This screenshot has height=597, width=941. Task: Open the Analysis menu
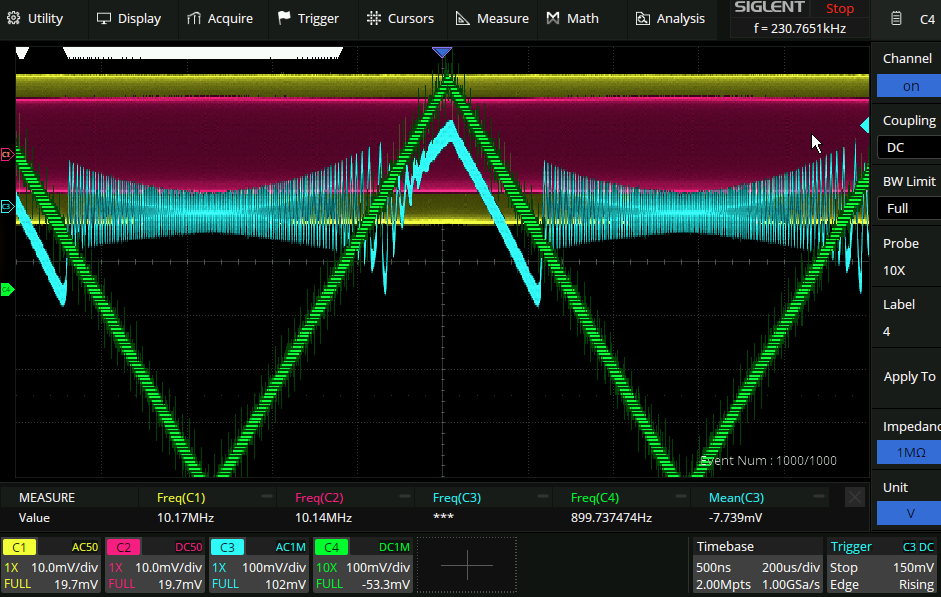click(670, 18)
